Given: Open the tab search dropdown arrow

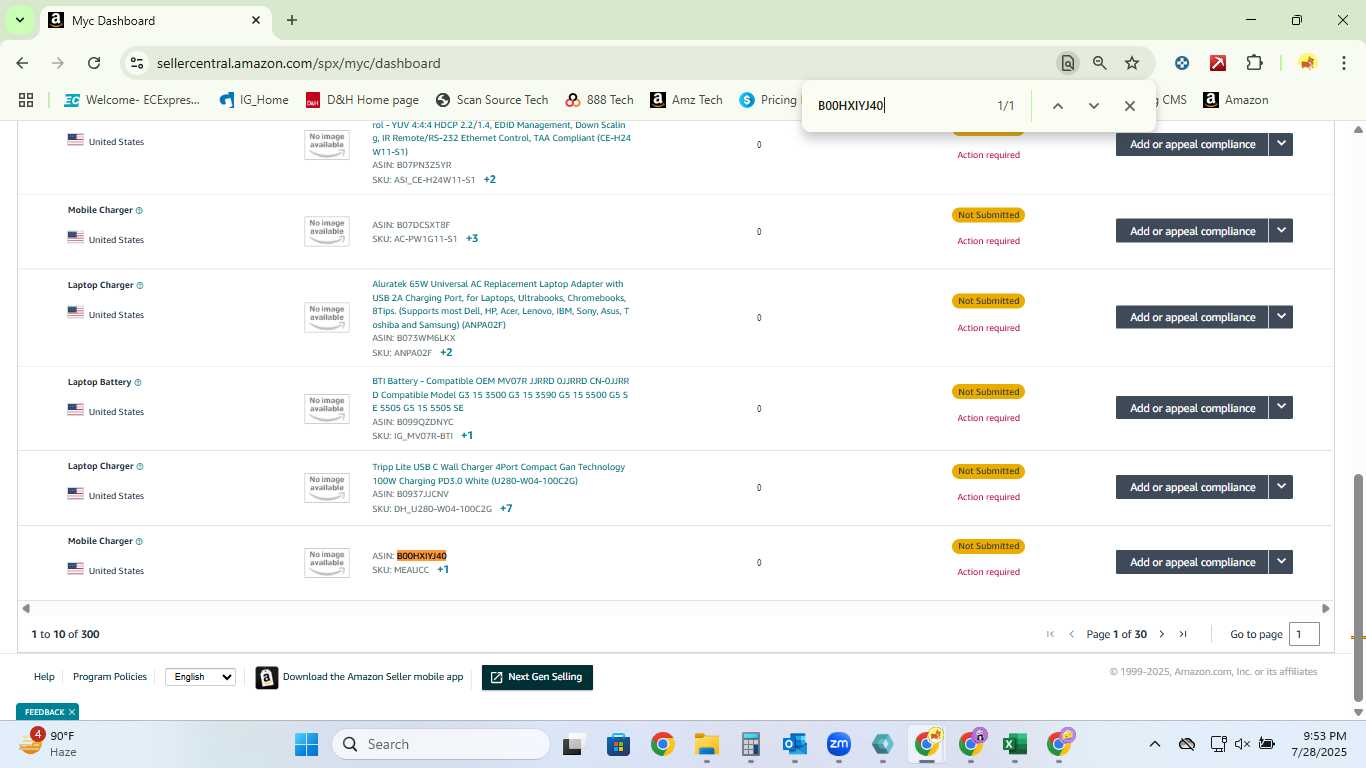Looking at the screenshot, I should click(x=19, y=20).
